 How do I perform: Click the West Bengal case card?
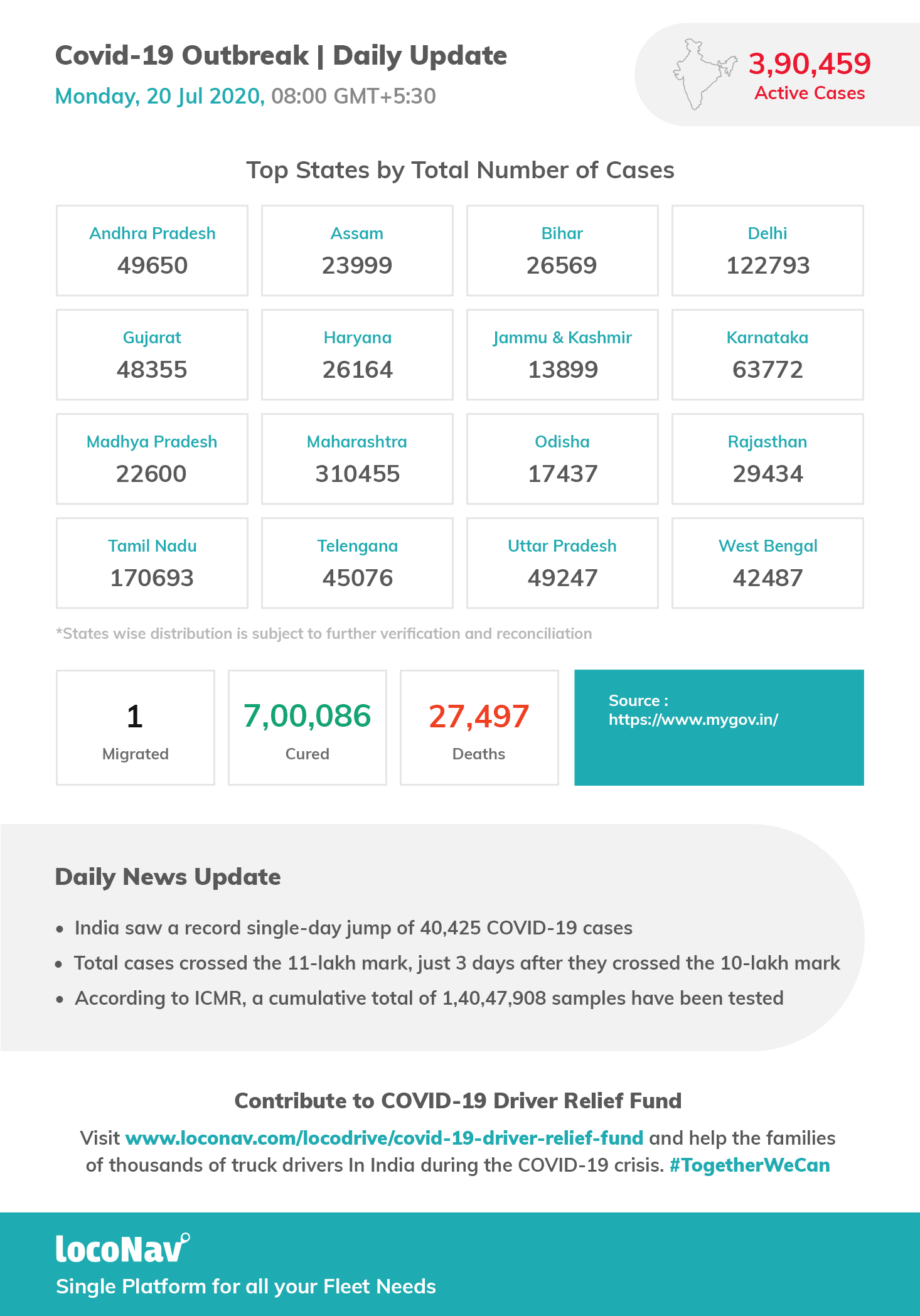(768, 562)
